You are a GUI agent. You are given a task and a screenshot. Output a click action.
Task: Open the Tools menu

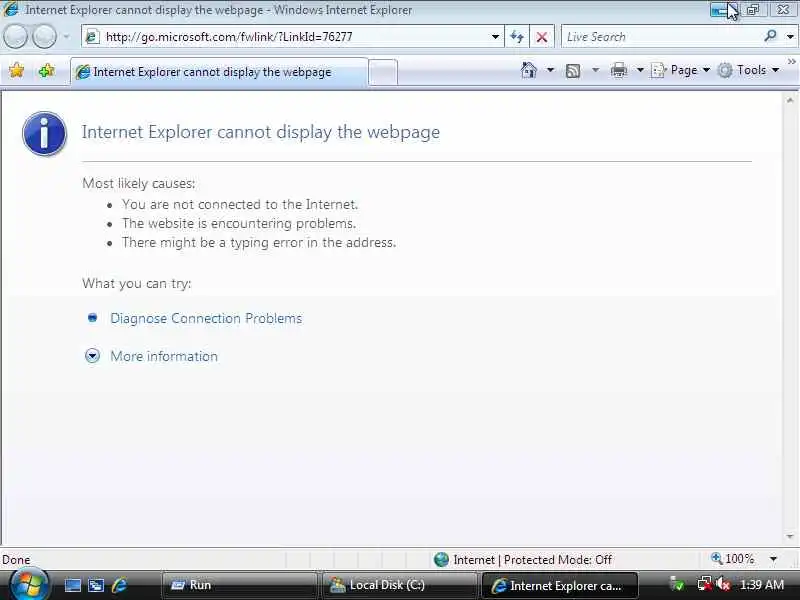click(748, 70)
